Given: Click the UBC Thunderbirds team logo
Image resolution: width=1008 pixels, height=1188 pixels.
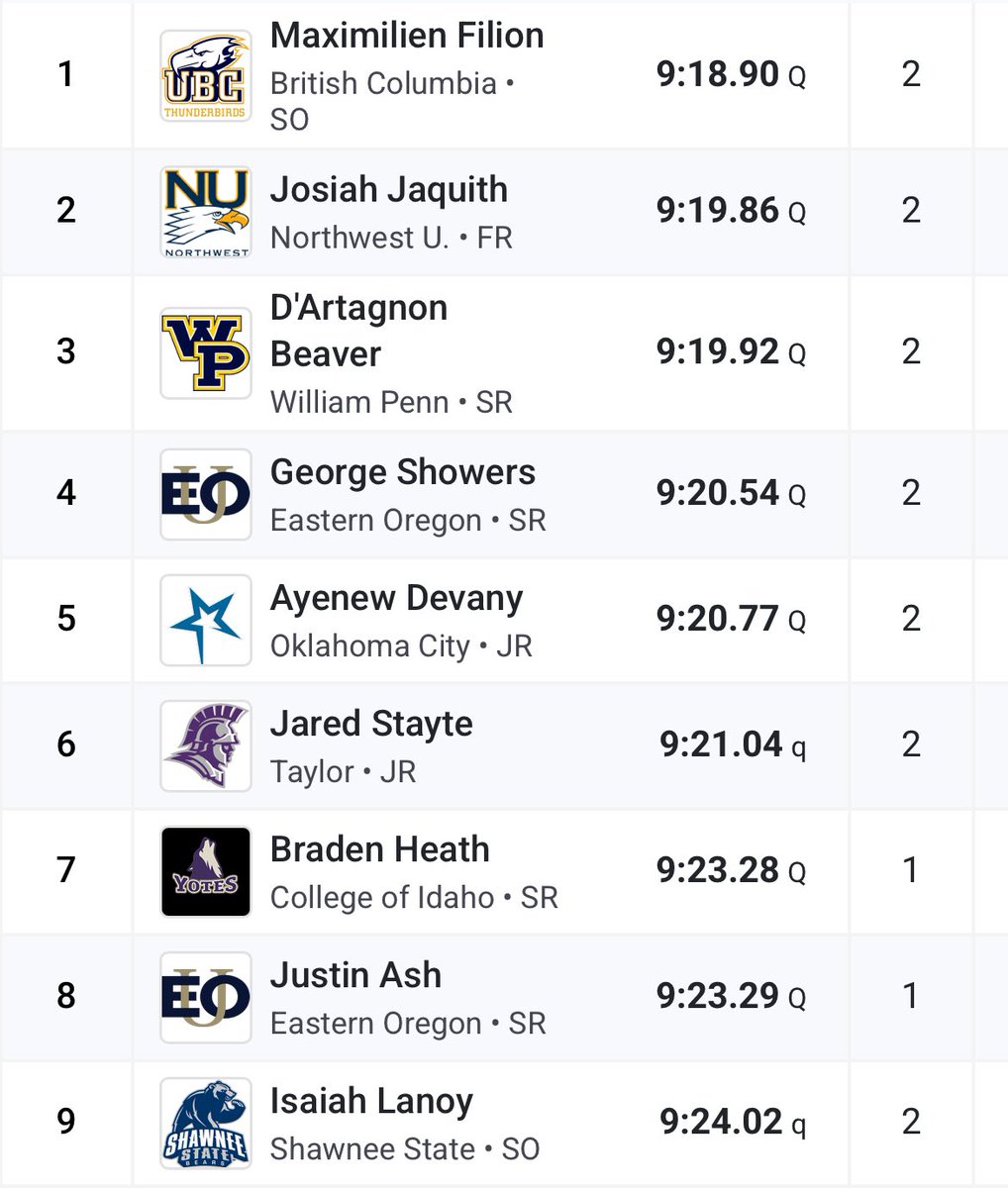Looking at the screenshot, I should coord(206,76).
